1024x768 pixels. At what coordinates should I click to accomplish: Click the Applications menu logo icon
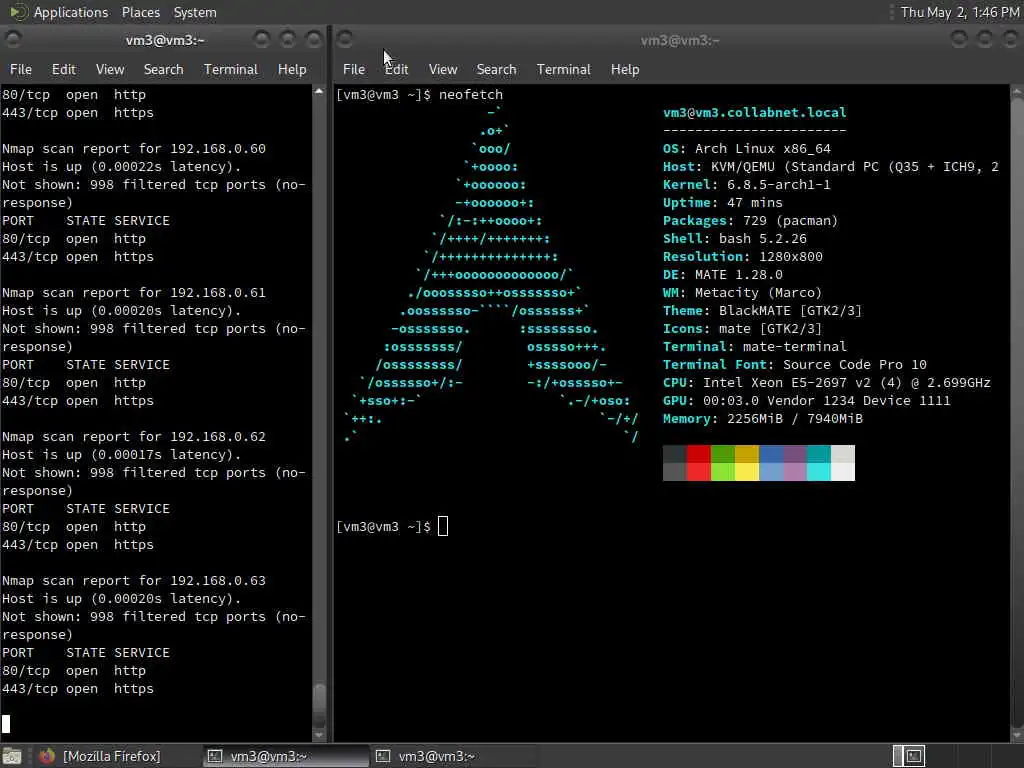pos(18,12)
